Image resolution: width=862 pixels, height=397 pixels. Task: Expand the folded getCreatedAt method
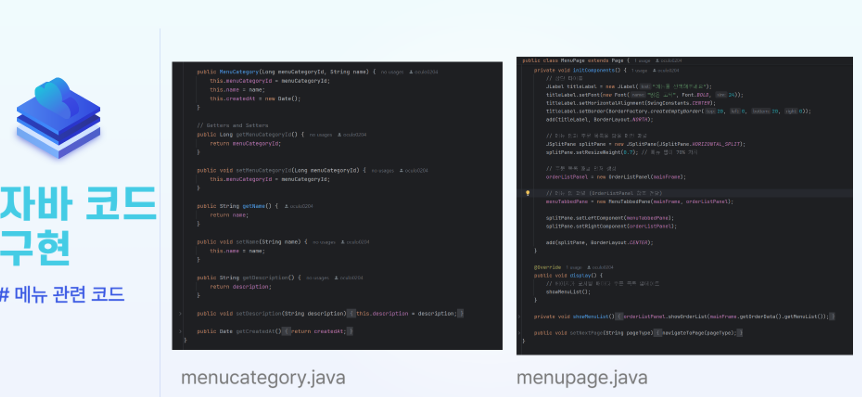tap(180, 331)
